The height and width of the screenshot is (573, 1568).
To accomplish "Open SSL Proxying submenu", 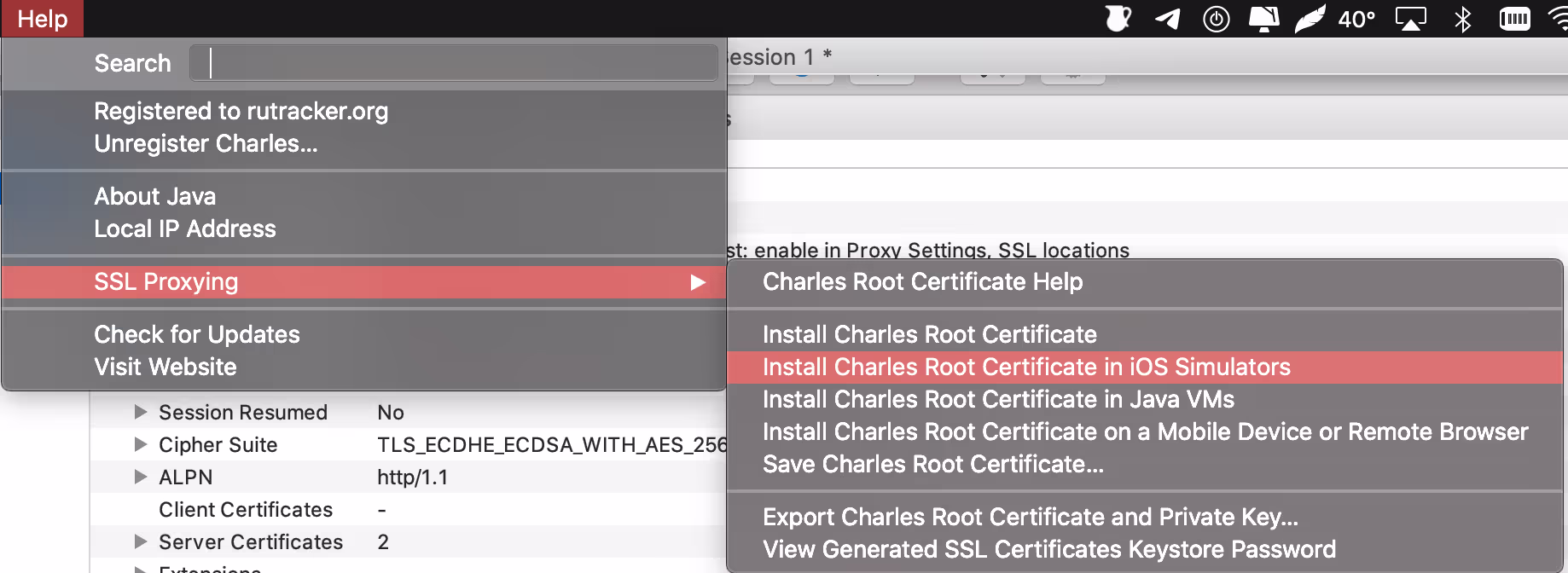I will [364, 281].
